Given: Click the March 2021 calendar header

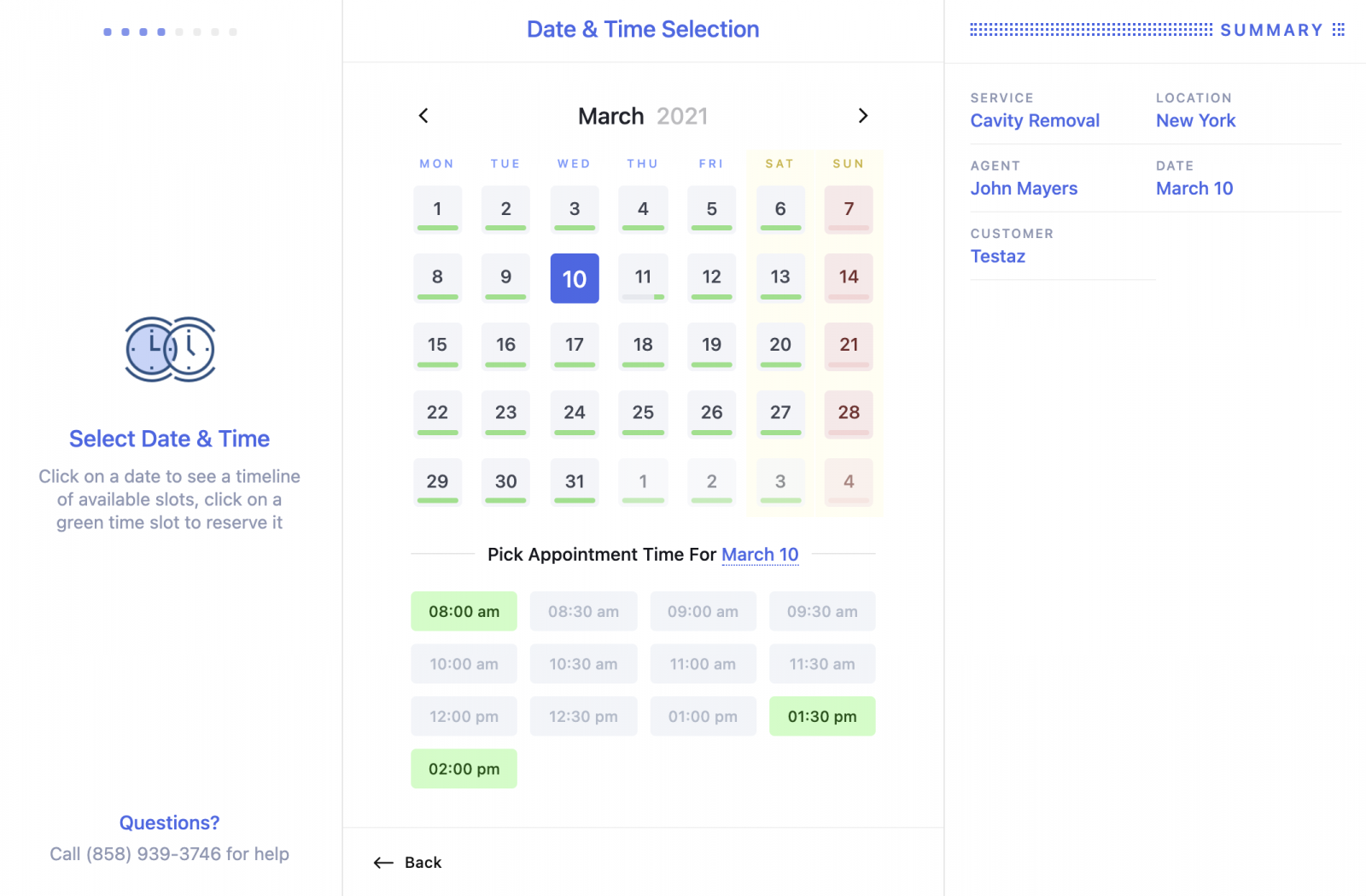Looking at the screenshot, I should point(643,115).
